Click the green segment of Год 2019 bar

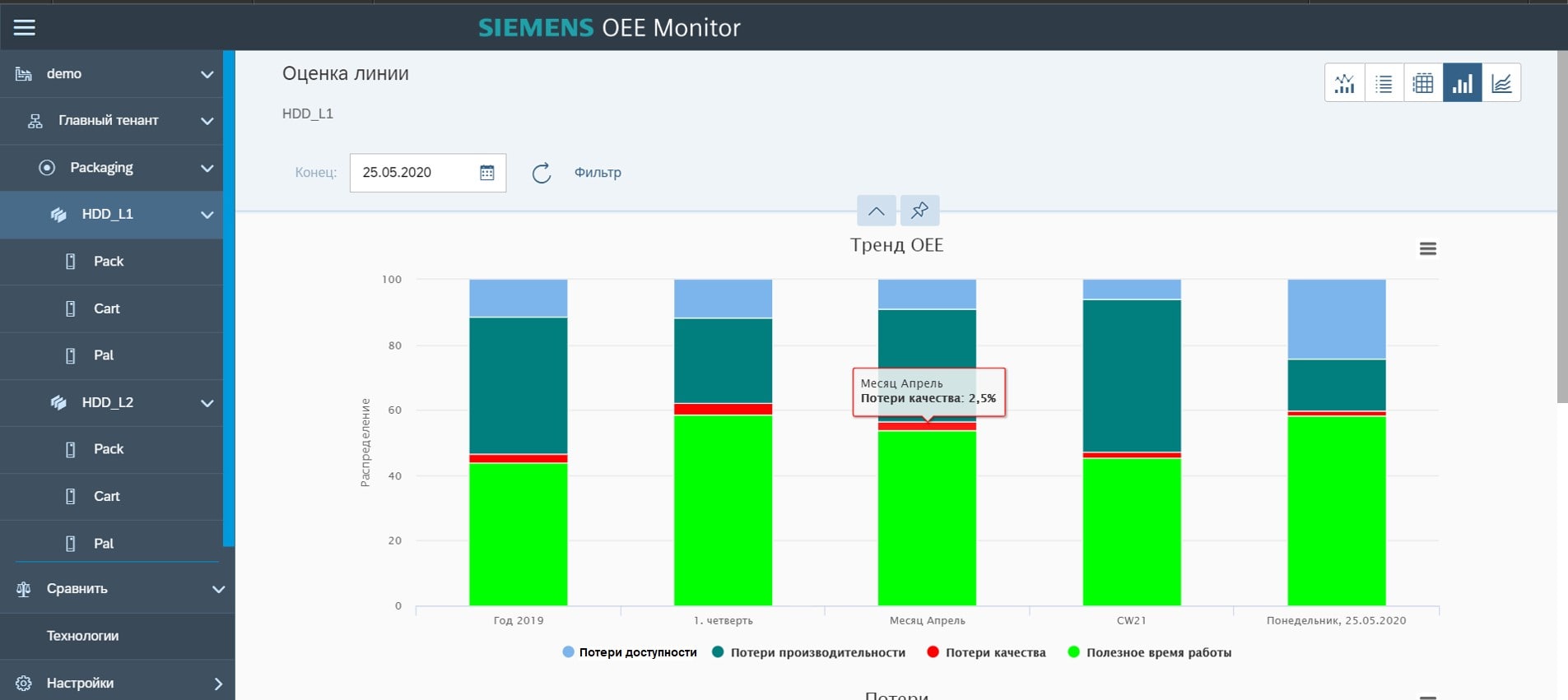(519, 535)
